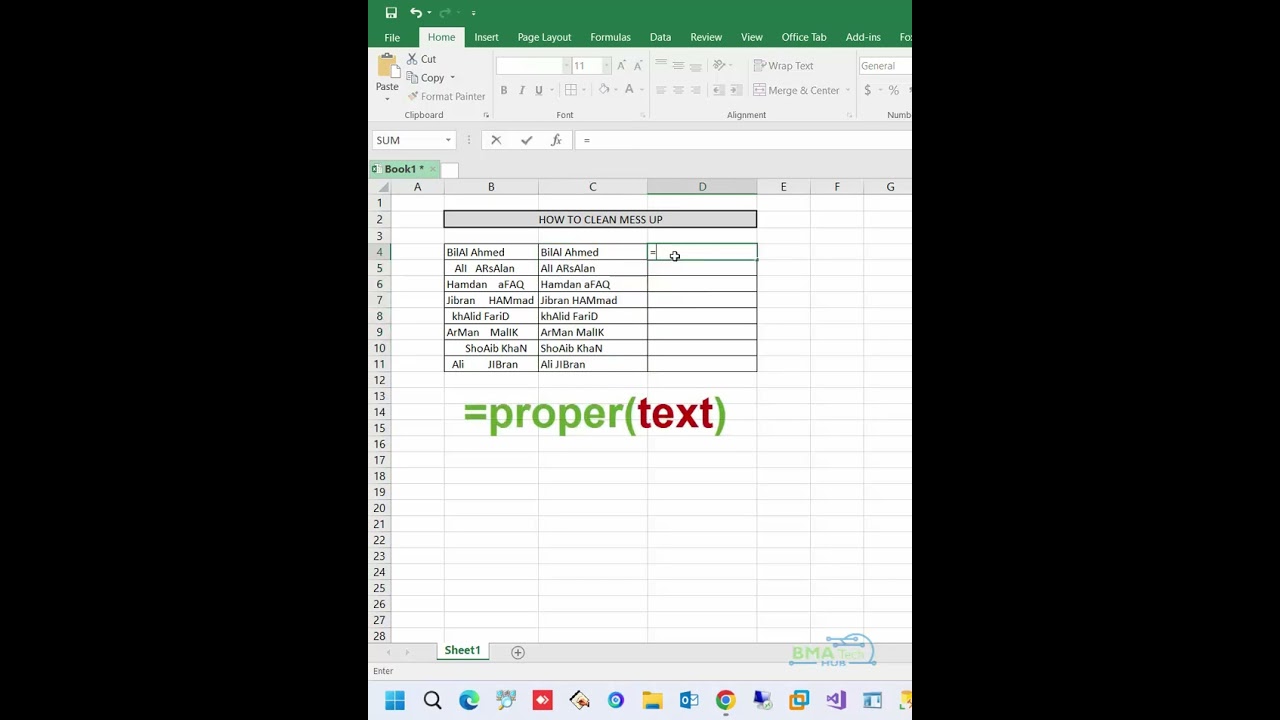The width and height of the screenshot is (1280, 720).
Task: Open the Undo history dropdown arrow
Action: tap(429, 13)
